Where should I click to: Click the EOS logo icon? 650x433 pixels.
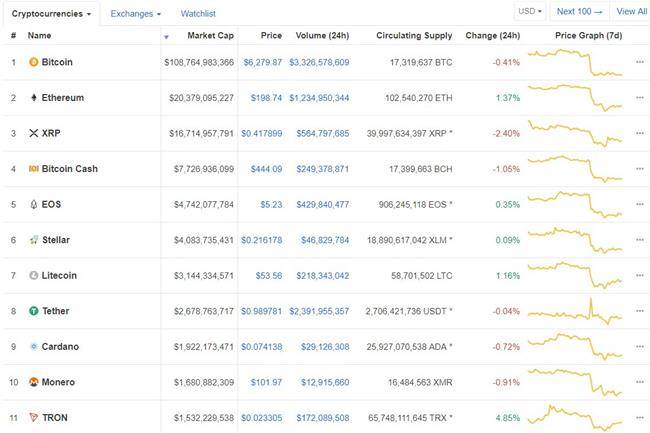pos(34,204)
